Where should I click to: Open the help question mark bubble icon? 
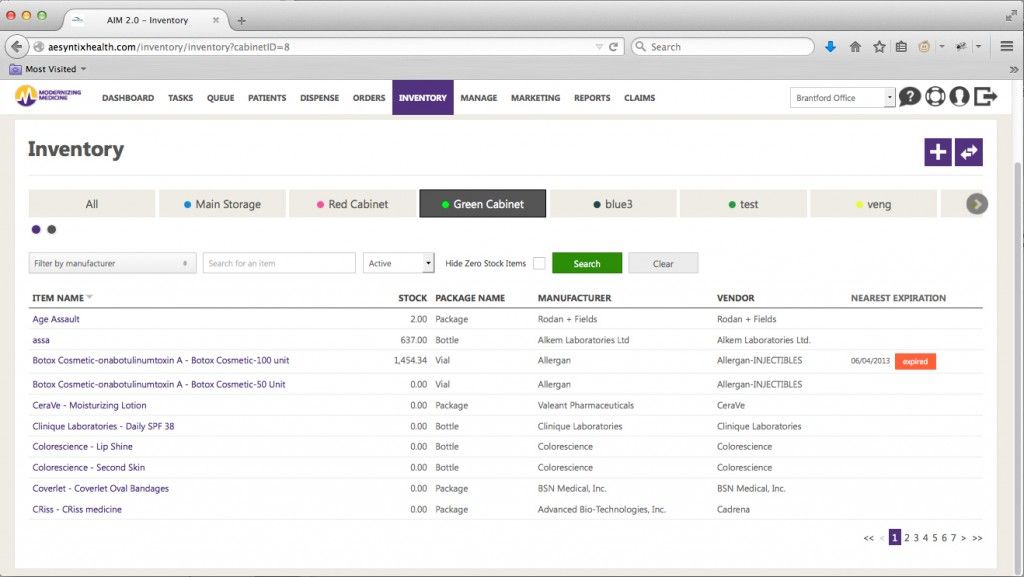909,97
